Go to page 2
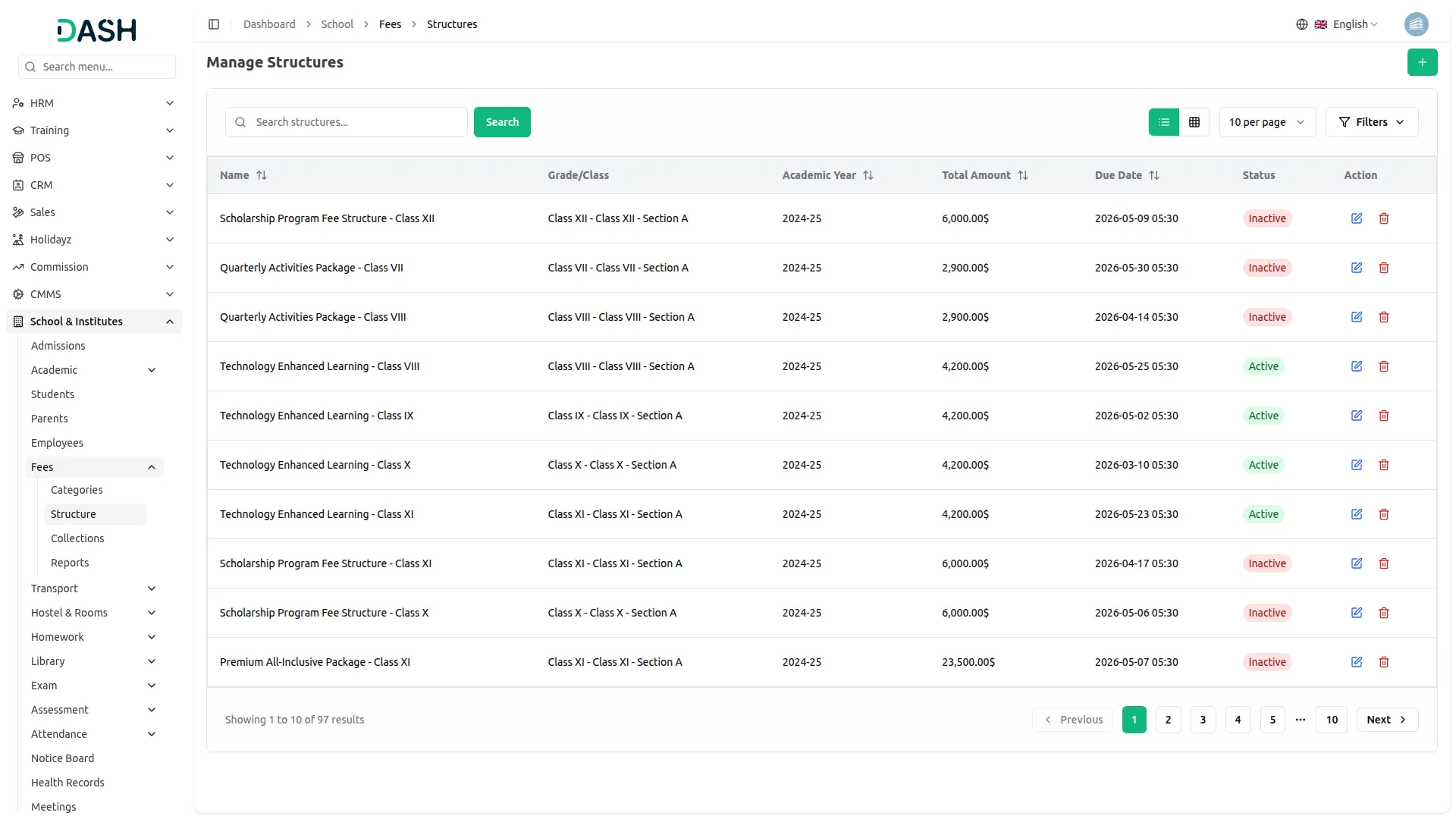This screenshot has width=1456, height=819. pyautogui.click(x=1168, y=720)
